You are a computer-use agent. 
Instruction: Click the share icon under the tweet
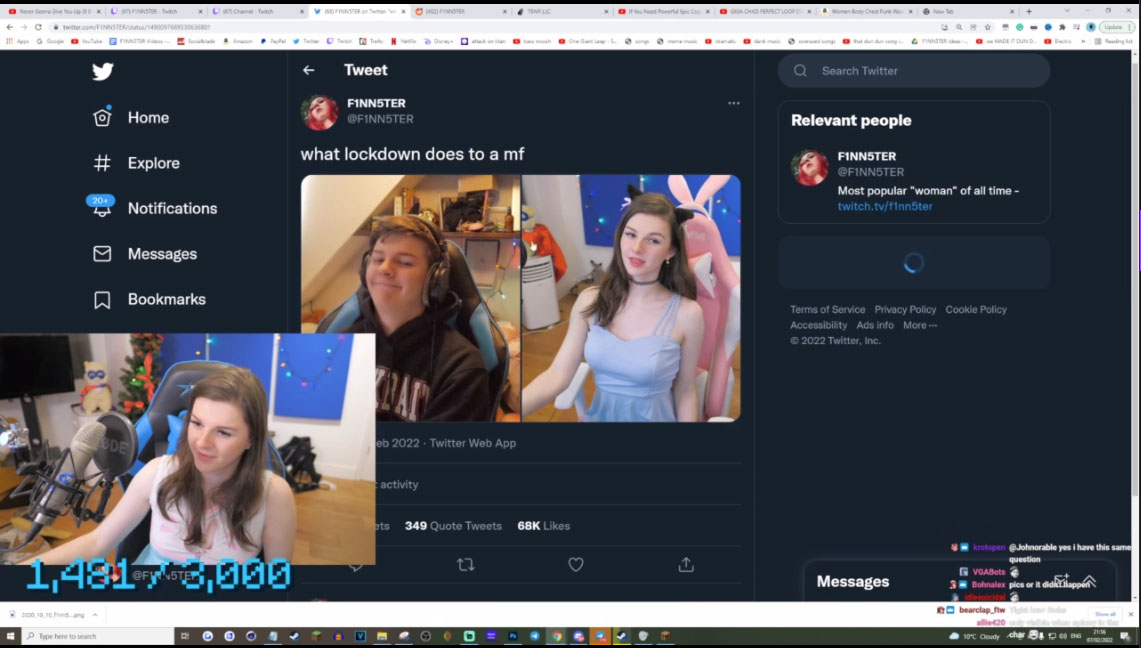685,564
